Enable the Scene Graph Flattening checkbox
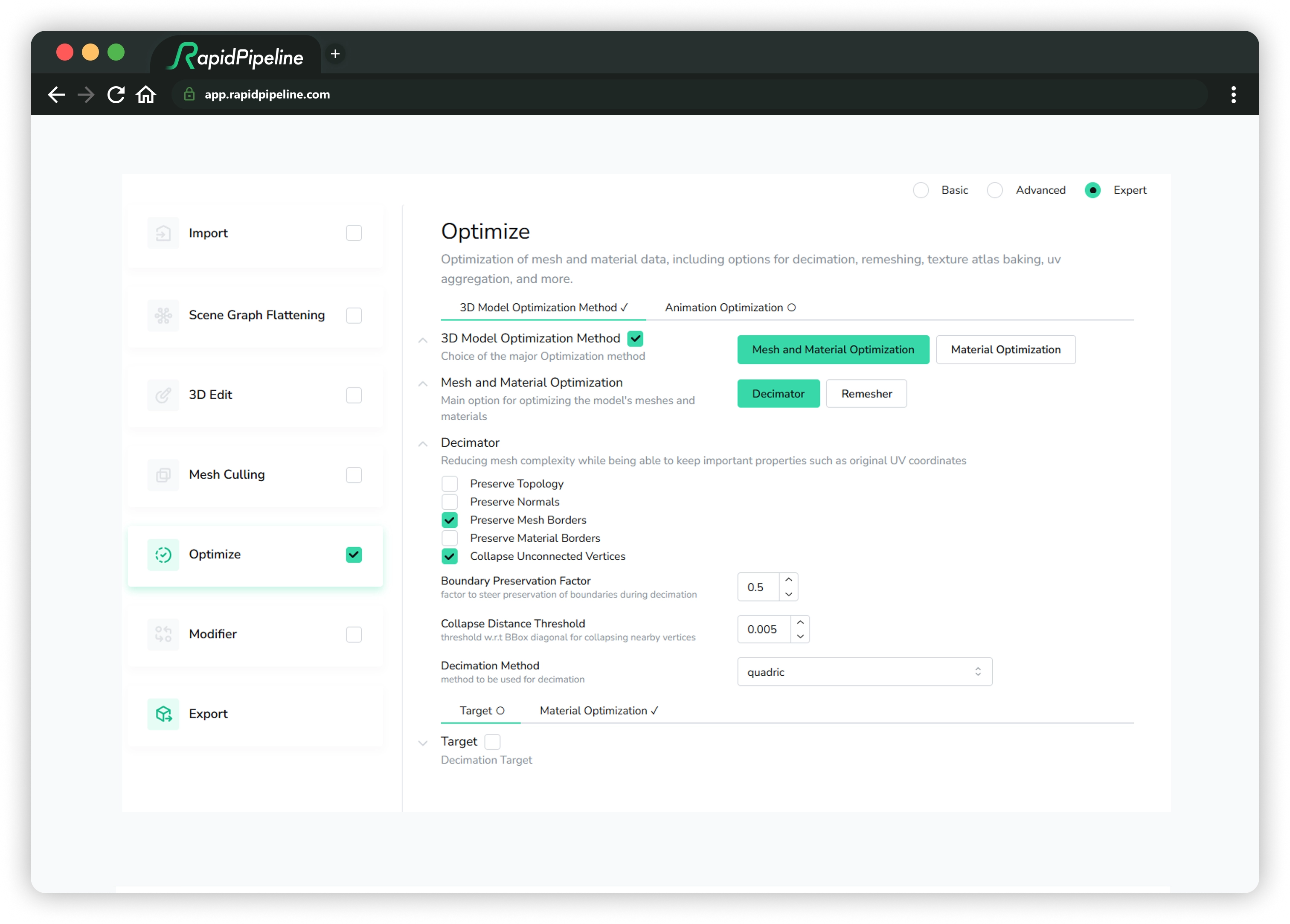The height and width of the screenshot is (924, 1290). (x=354, y=315)
